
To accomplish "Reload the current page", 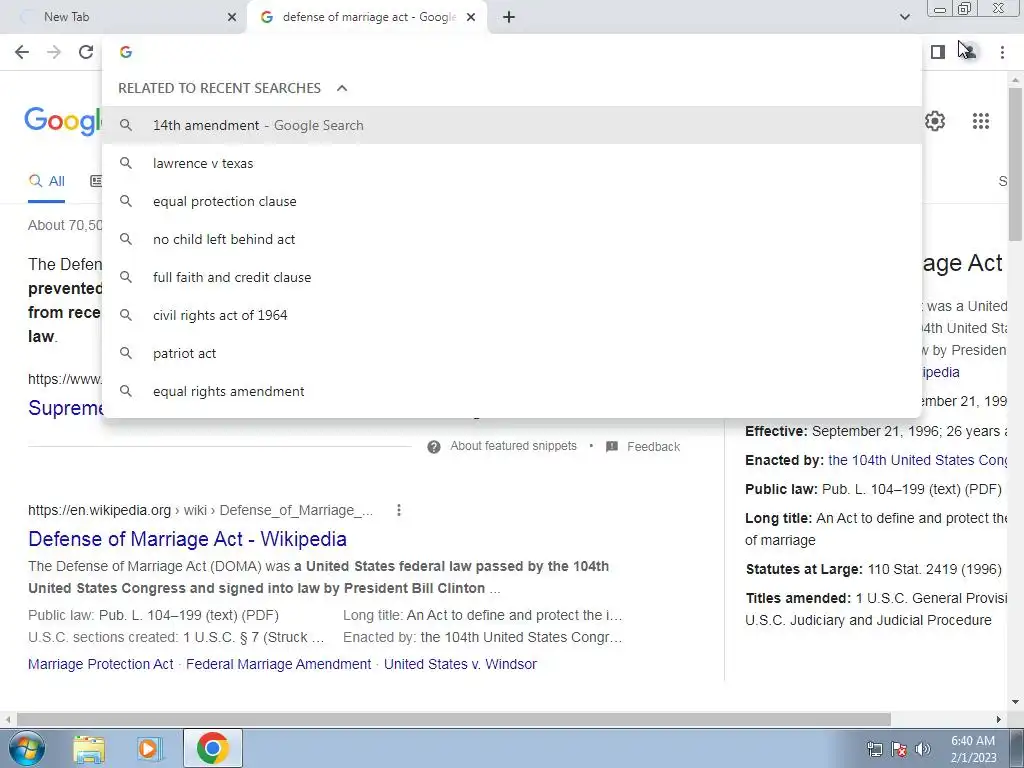I will pos(86,52).
